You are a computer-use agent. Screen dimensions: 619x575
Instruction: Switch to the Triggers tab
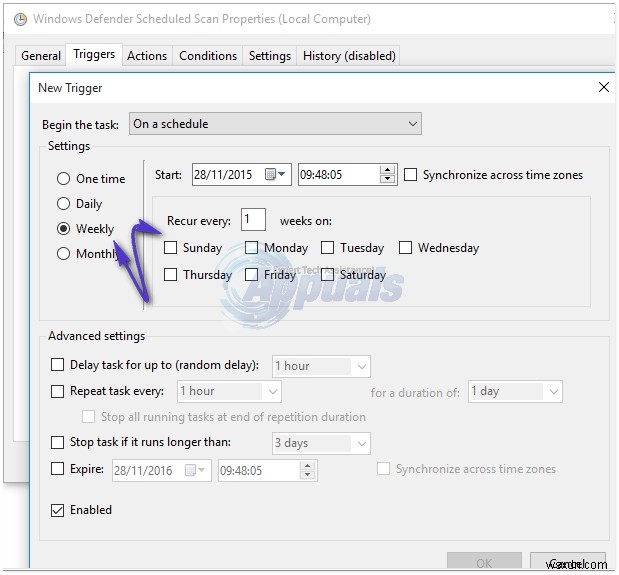pyautogui.click(x=94, y=54)
